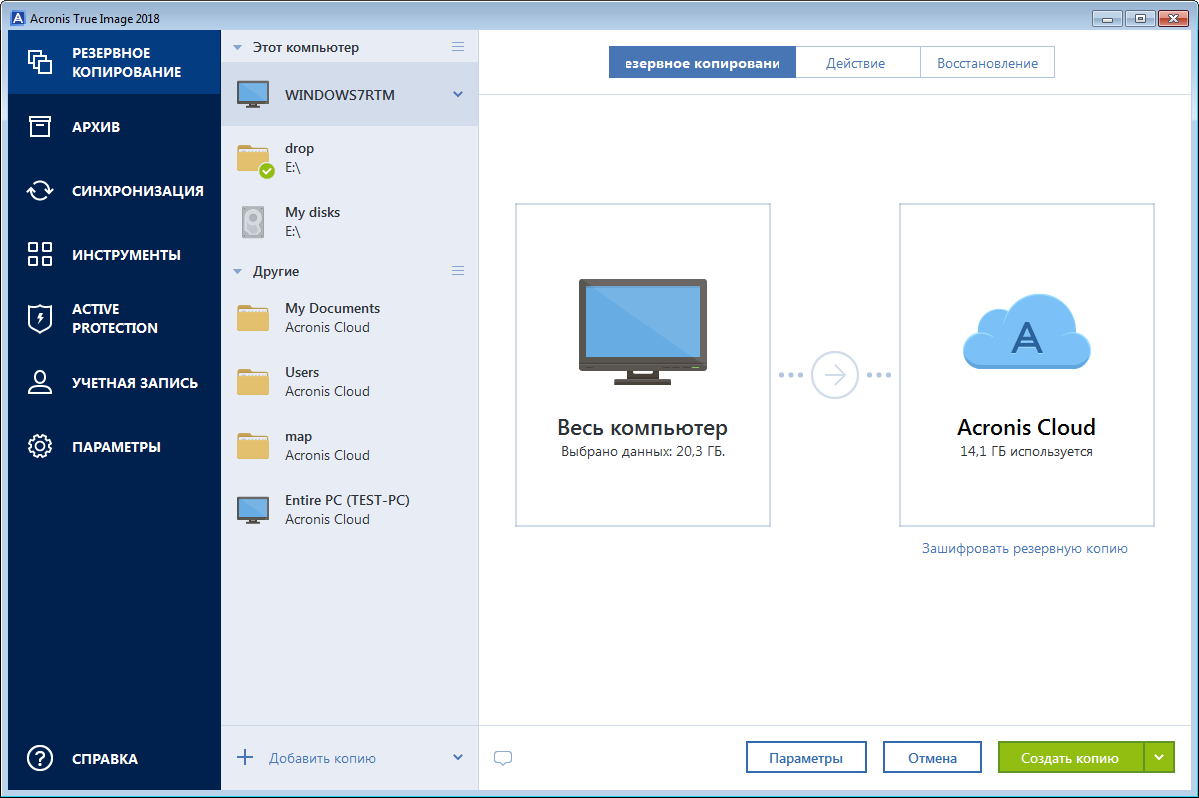Go to АРХИВ section
The height and width of the screenshot is (798, 1199).
[x=115, y=127]
